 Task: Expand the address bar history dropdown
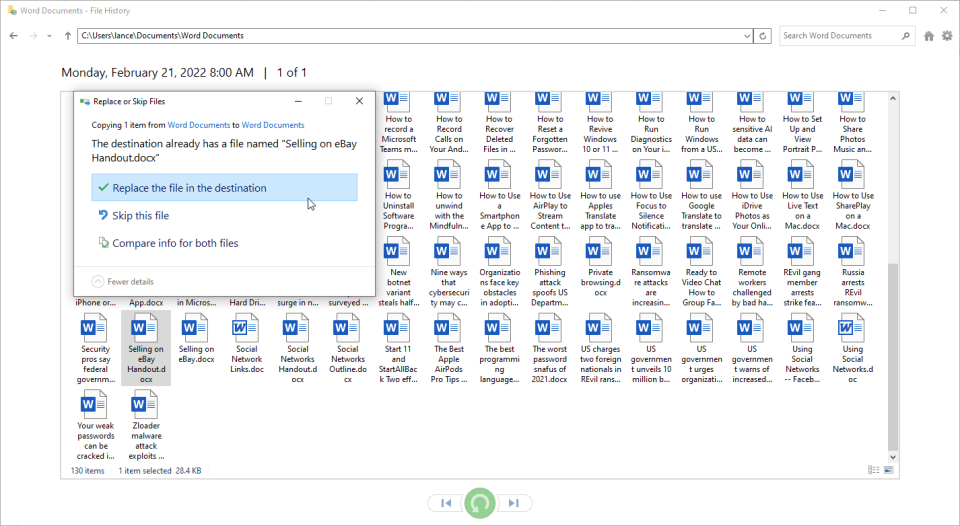pyautogui.click(x=747, y=36)
